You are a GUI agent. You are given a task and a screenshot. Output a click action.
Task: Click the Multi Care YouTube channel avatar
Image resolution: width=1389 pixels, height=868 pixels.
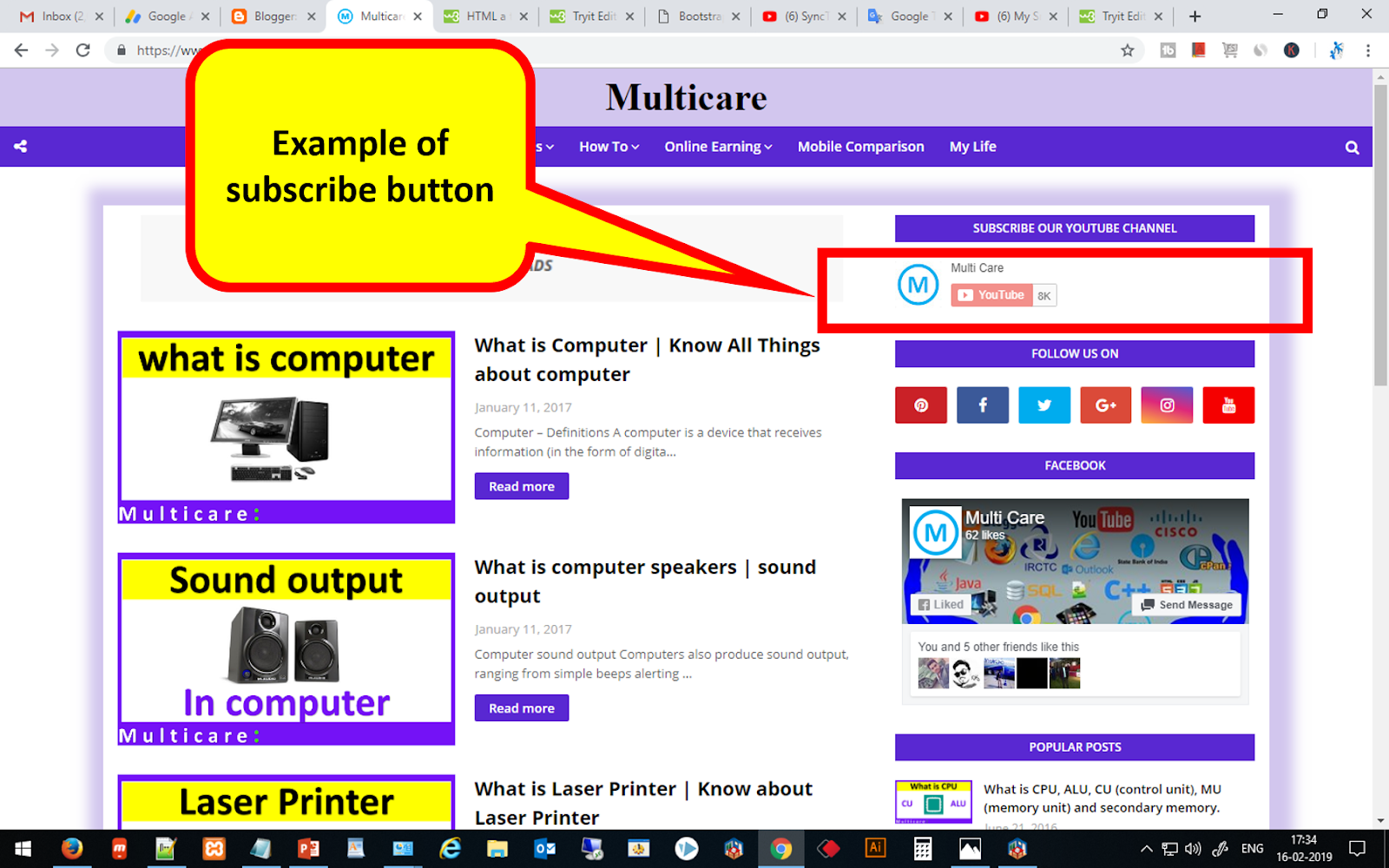point(918,285)
